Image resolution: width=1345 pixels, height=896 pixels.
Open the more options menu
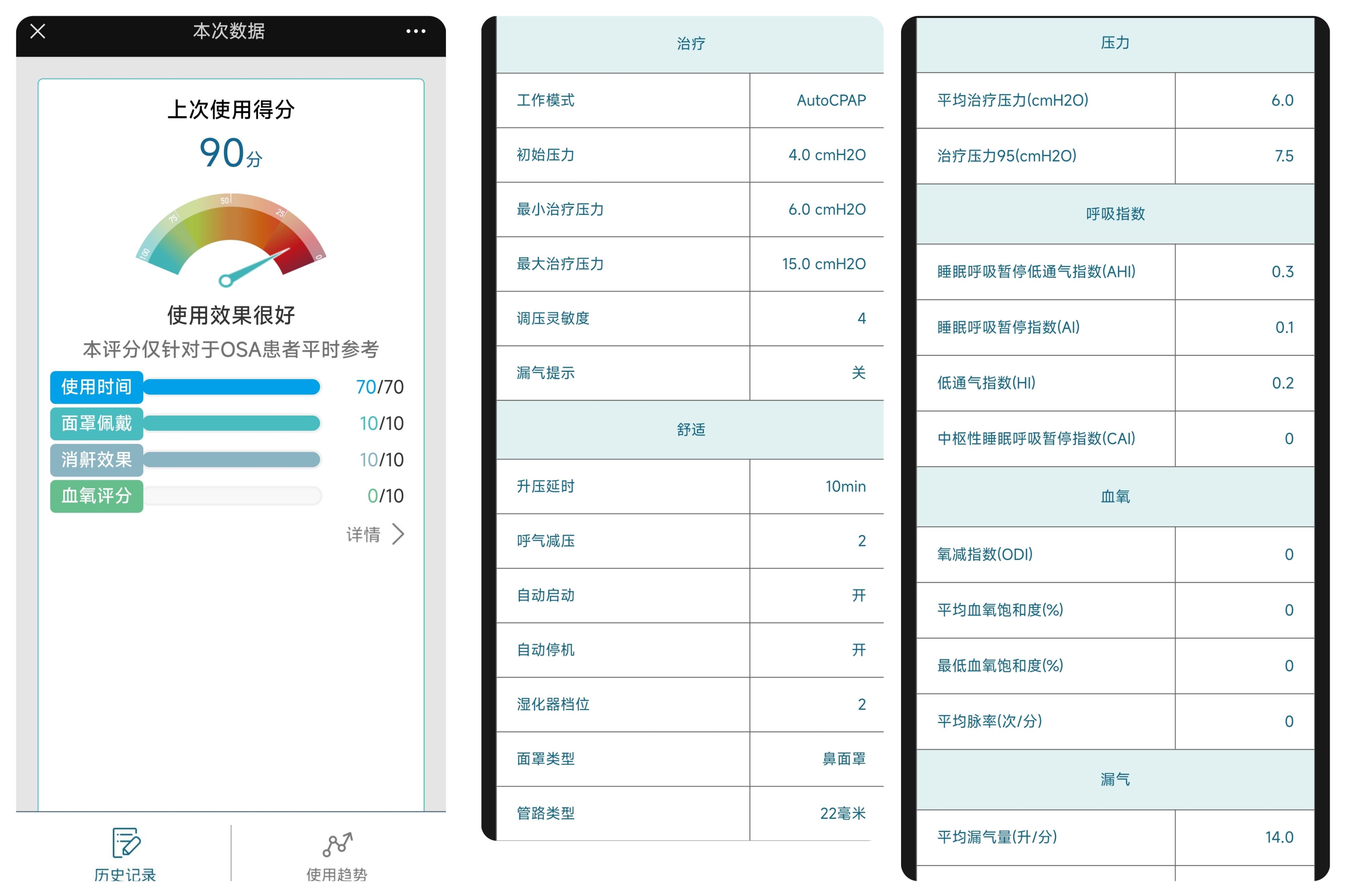pos(416,32)
